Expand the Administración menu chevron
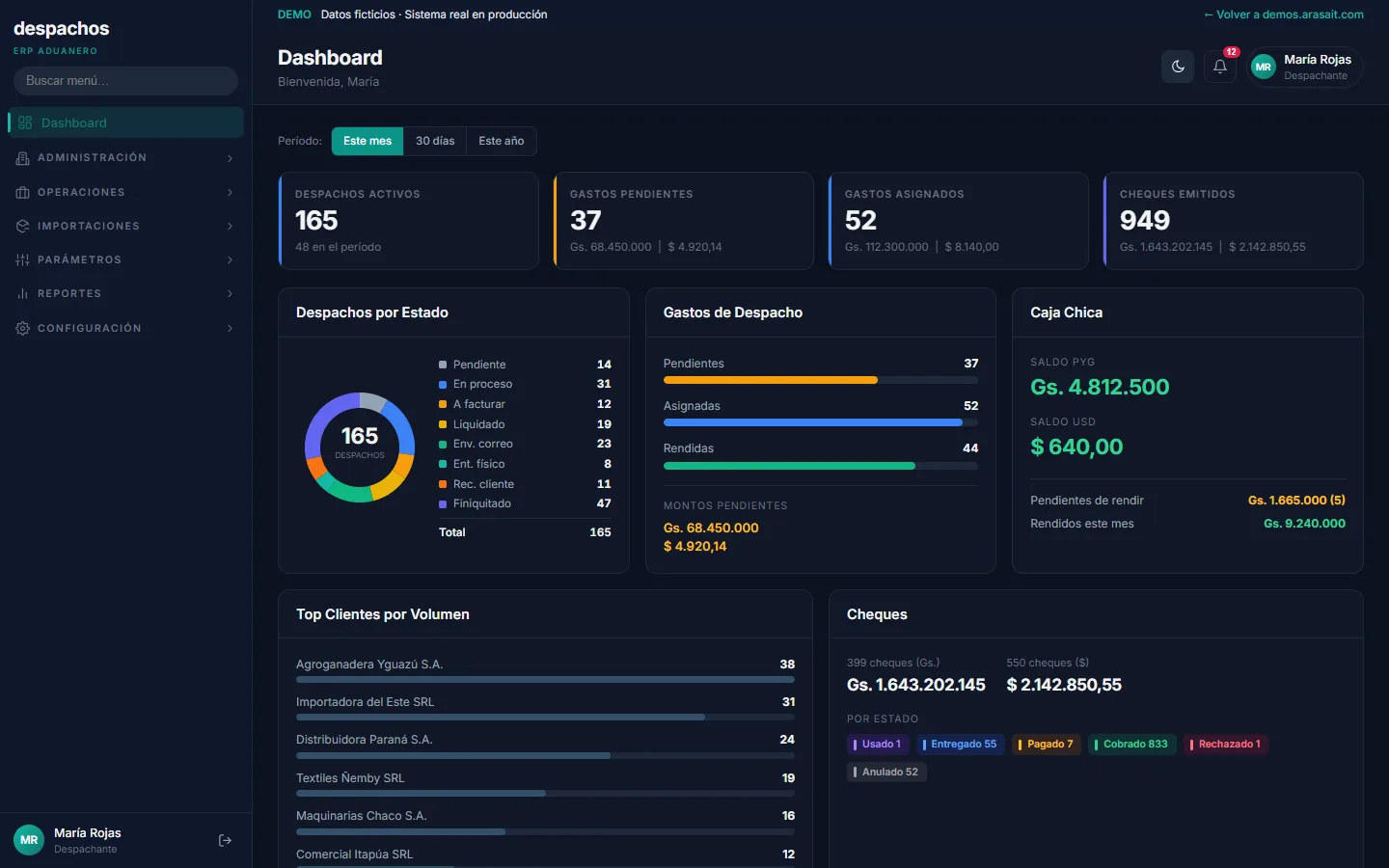 (x=230, y=158)
